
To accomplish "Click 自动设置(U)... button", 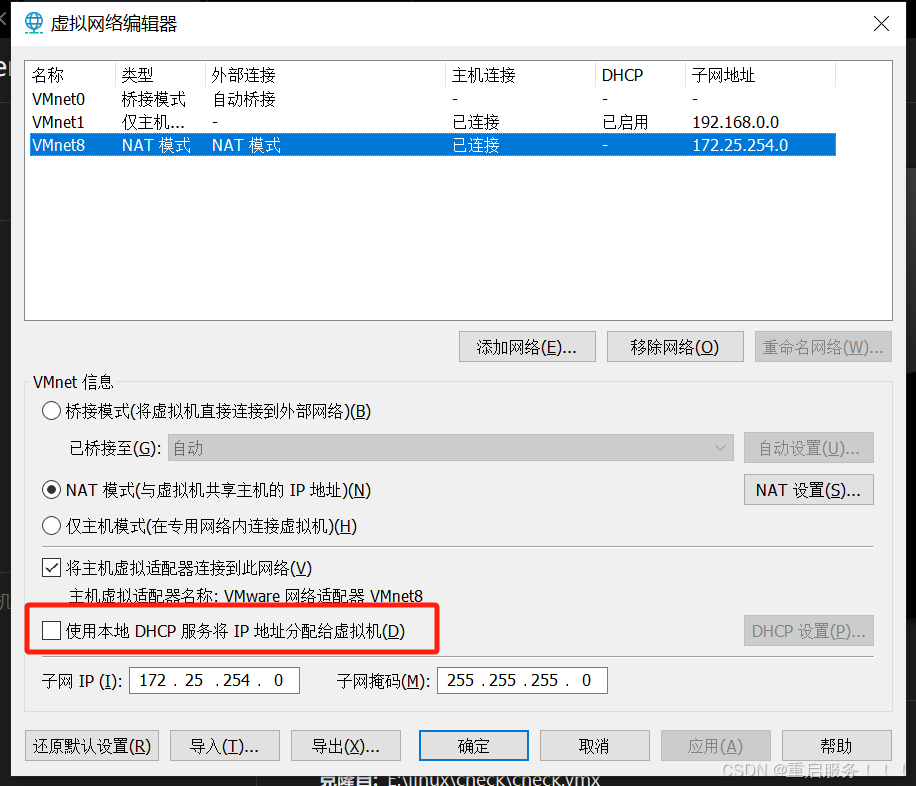I will [809, 448].
